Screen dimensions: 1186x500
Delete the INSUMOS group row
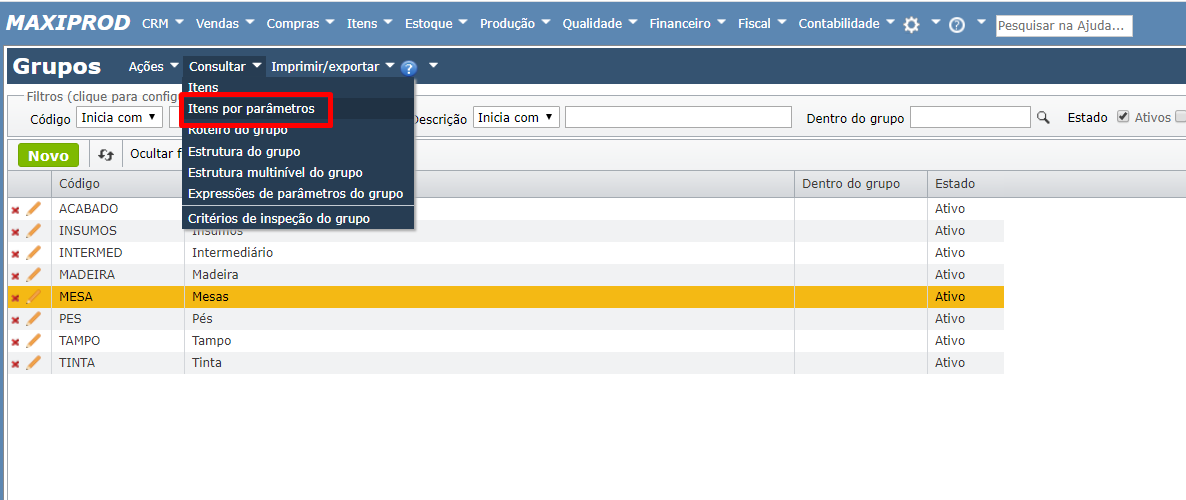click(15, 231)
